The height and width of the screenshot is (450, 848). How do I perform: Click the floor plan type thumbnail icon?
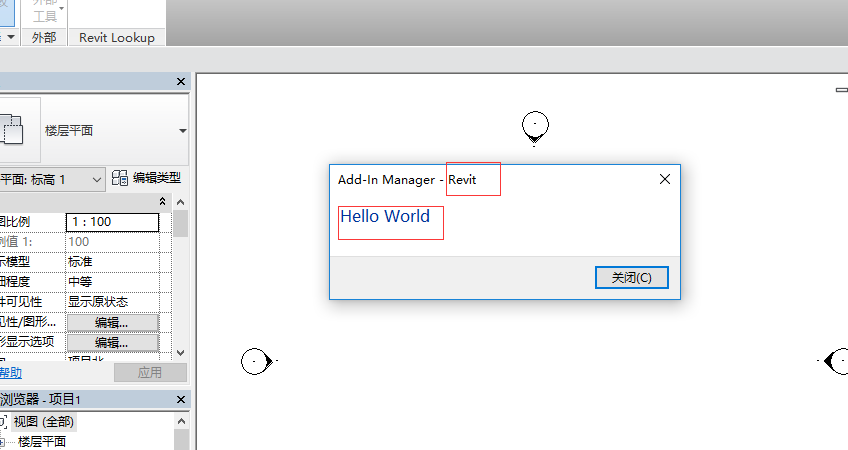[12, 129]
